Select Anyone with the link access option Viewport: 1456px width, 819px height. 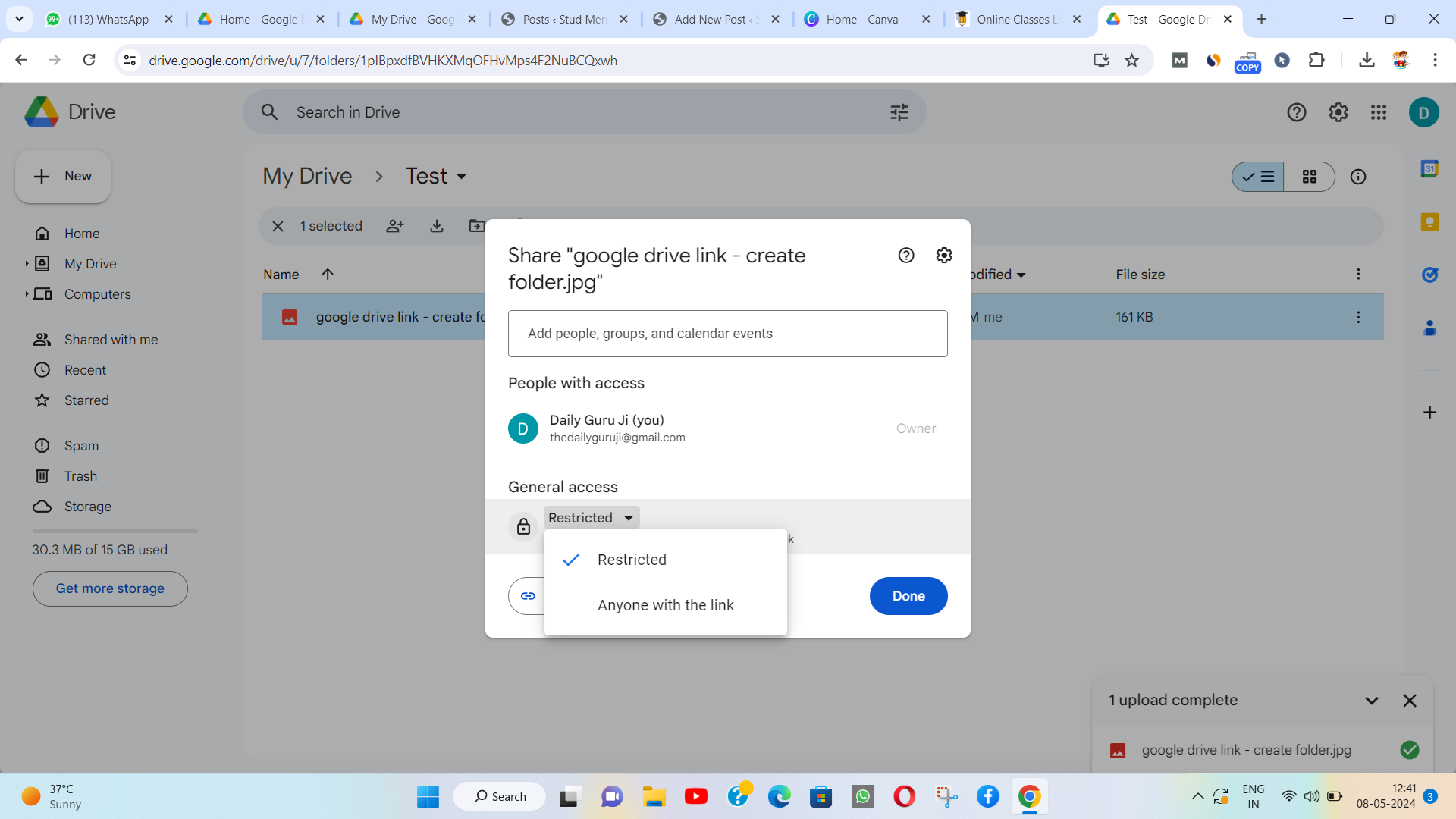666,604
